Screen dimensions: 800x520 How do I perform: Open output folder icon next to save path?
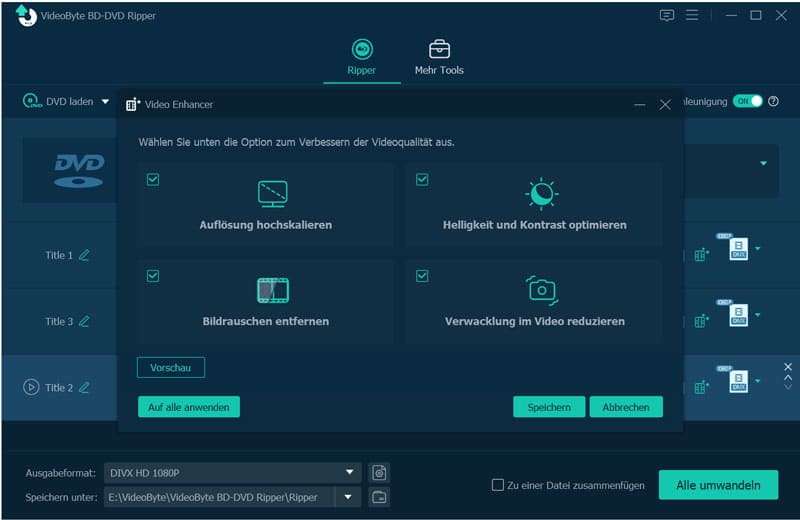(379, 497)
